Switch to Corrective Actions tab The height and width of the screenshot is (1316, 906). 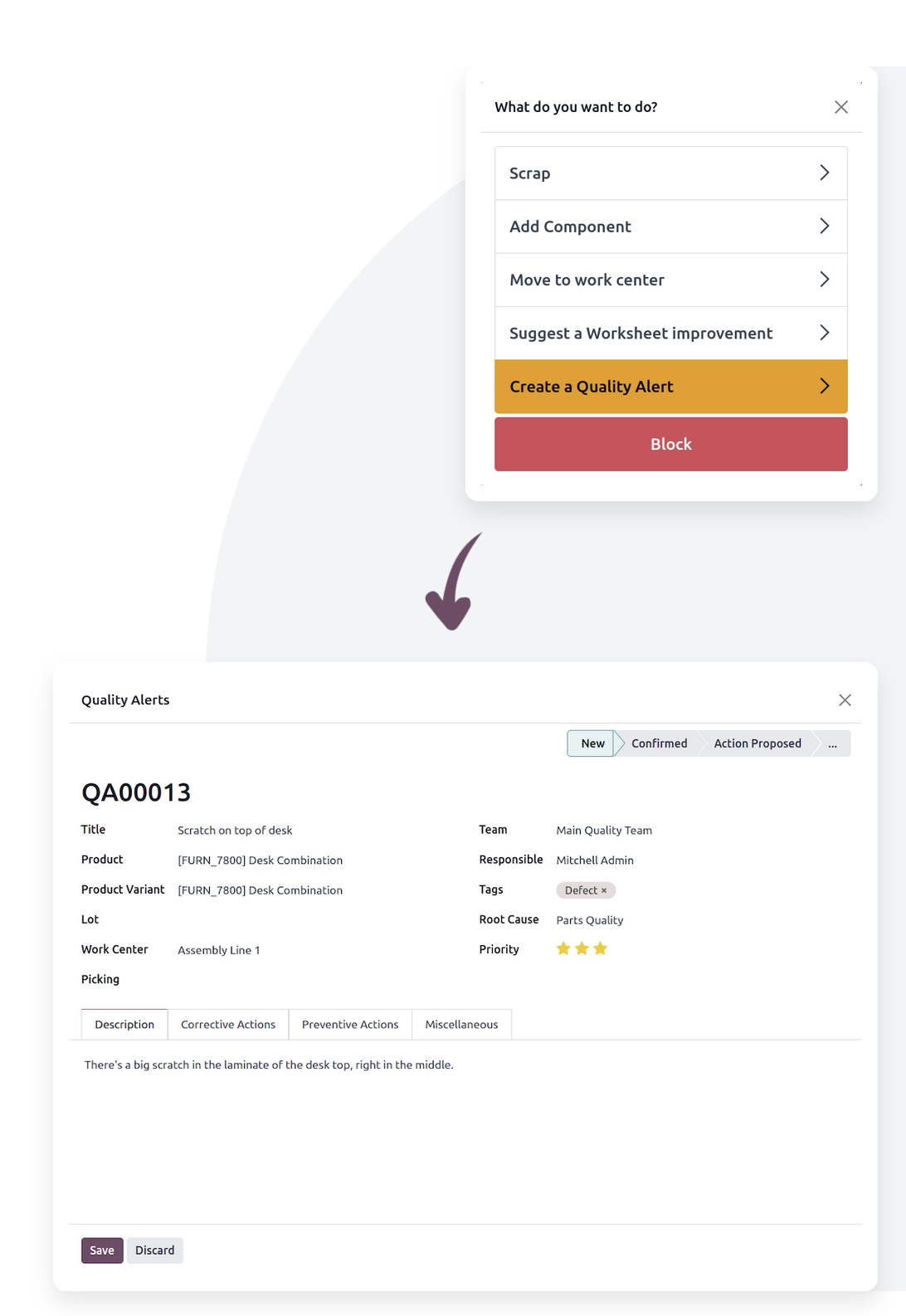pos(228,1025)
